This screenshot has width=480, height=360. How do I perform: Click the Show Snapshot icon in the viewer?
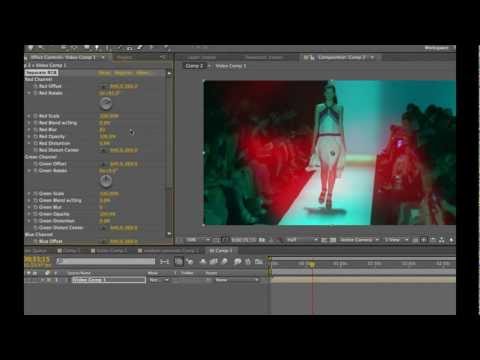click(271, 240)
